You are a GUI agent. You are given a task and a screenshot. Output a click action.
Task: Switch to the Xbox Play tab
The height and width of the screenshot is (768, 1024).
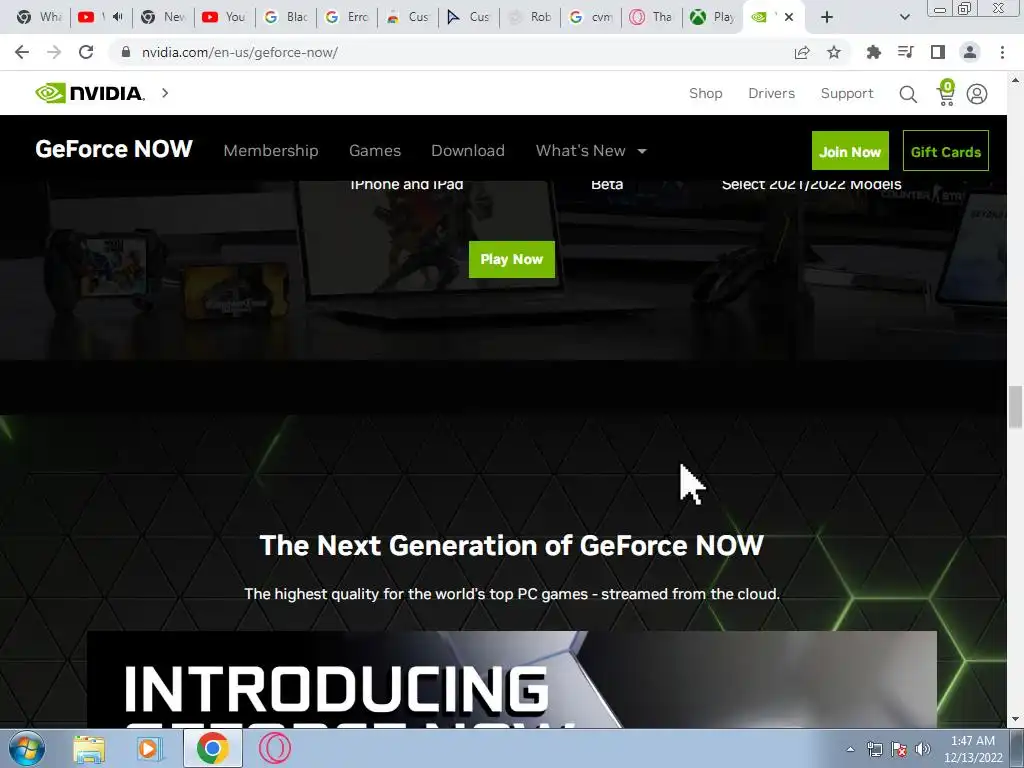pos(712,17)
